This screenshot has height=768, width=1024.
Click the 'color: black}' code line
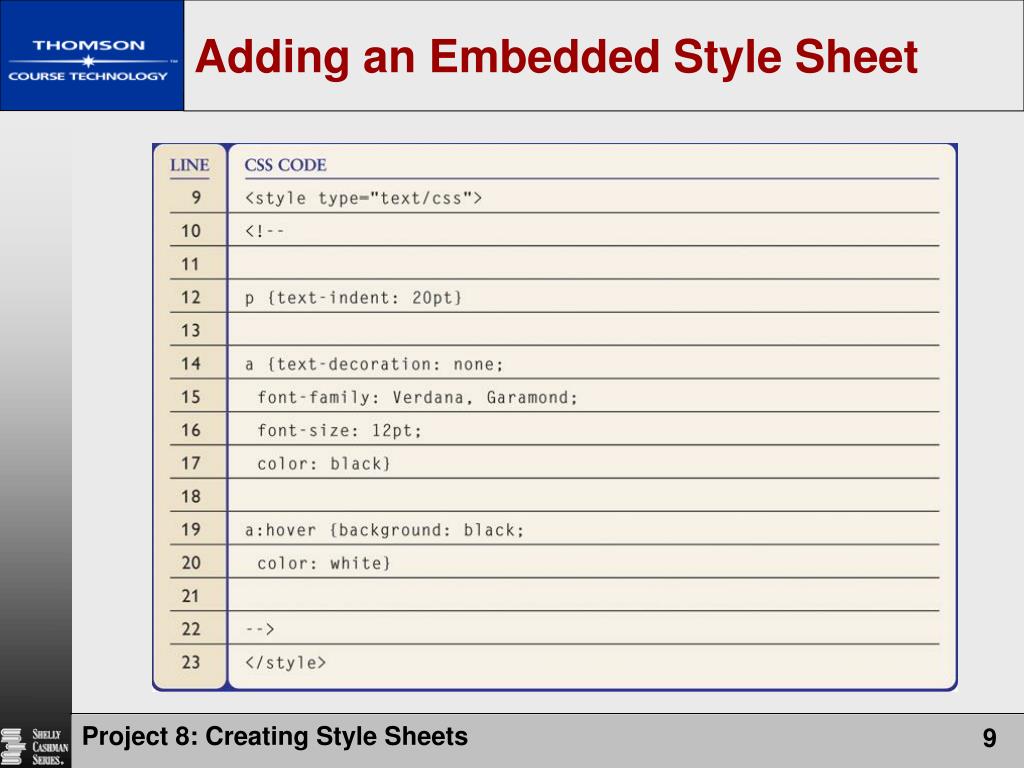(x=324, y=463)
